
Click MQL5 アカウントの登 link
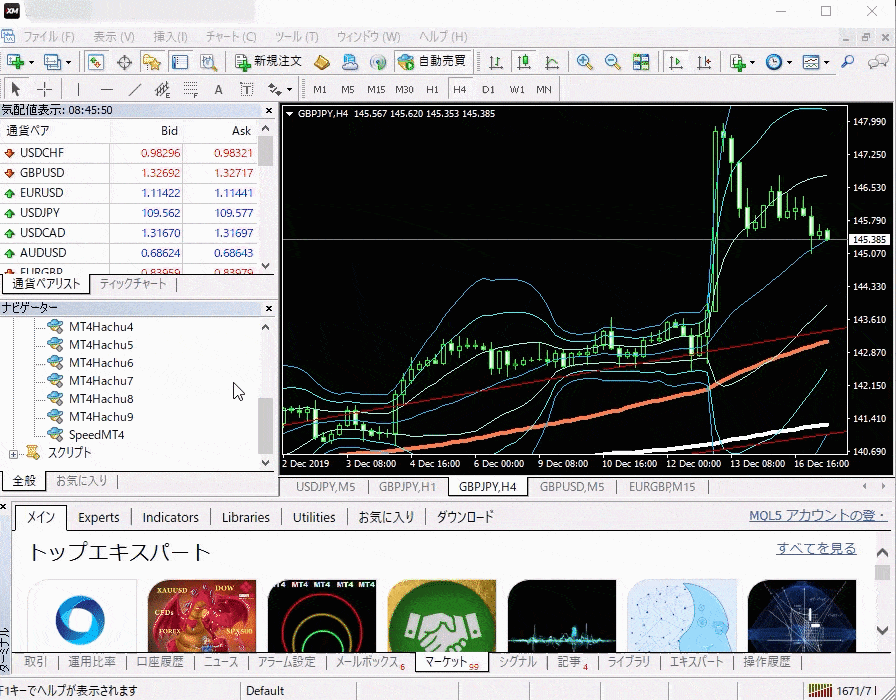(818, 515)
